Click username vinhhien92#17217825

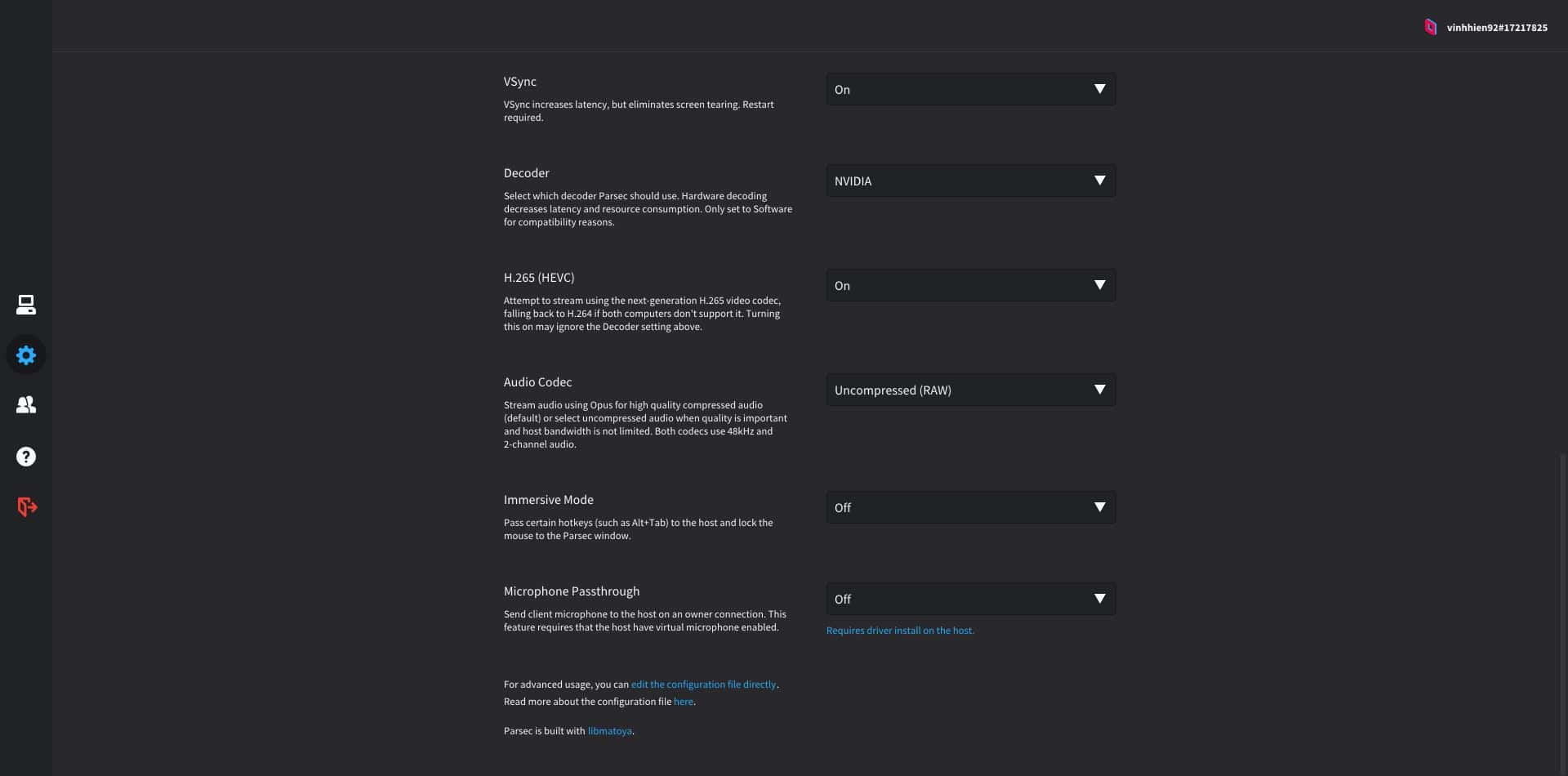point(1496,28)
